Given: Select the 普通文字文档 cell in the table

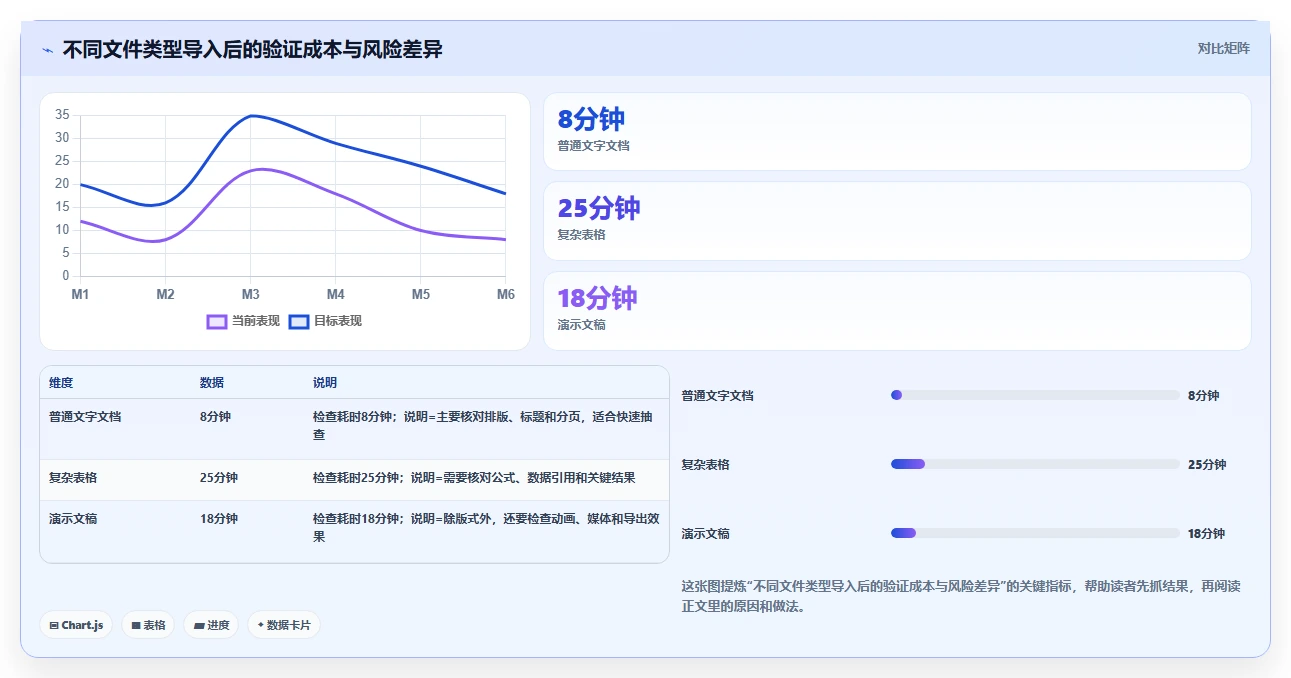Looking at the screenshot, I should tap(85, 417).
